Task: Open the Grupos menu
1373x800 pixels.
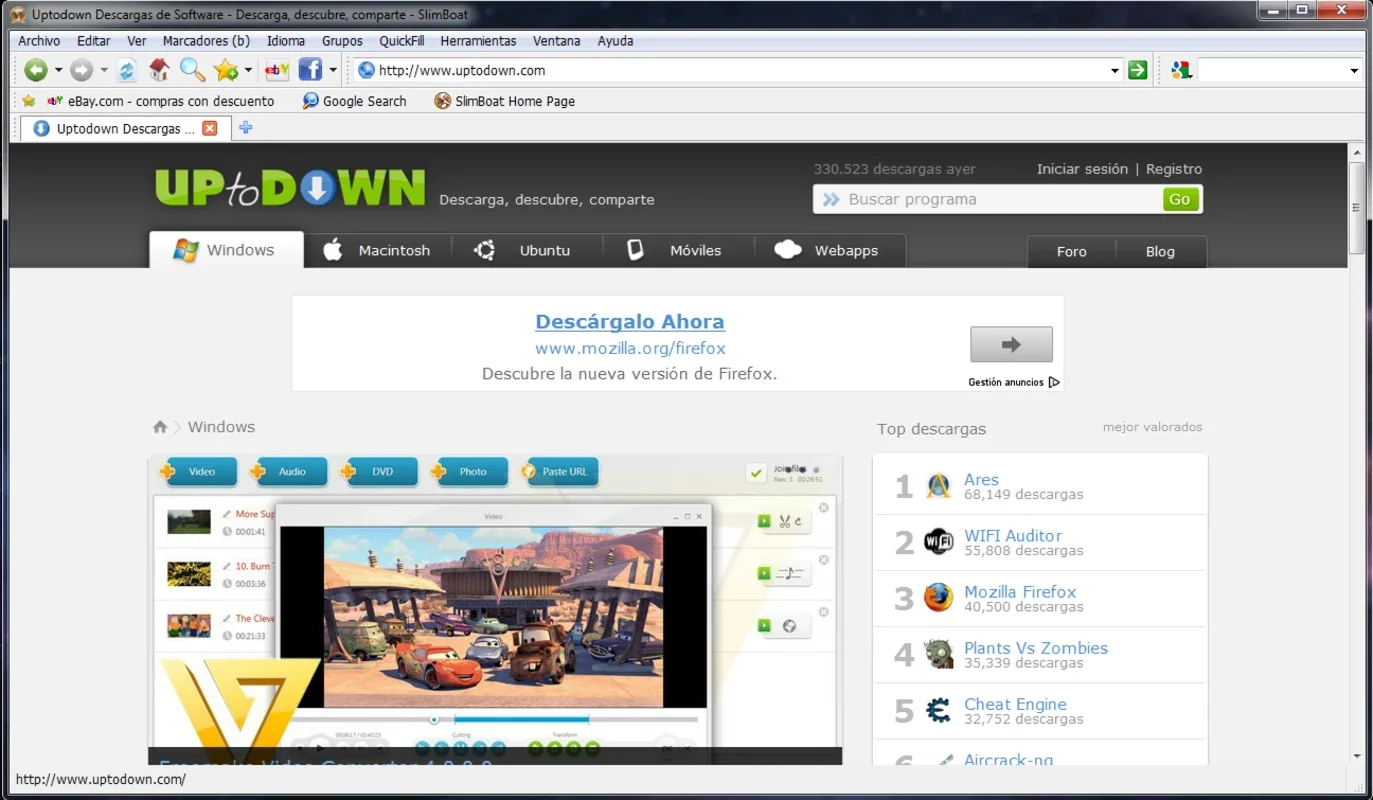Action: click(x=342, y=41)
